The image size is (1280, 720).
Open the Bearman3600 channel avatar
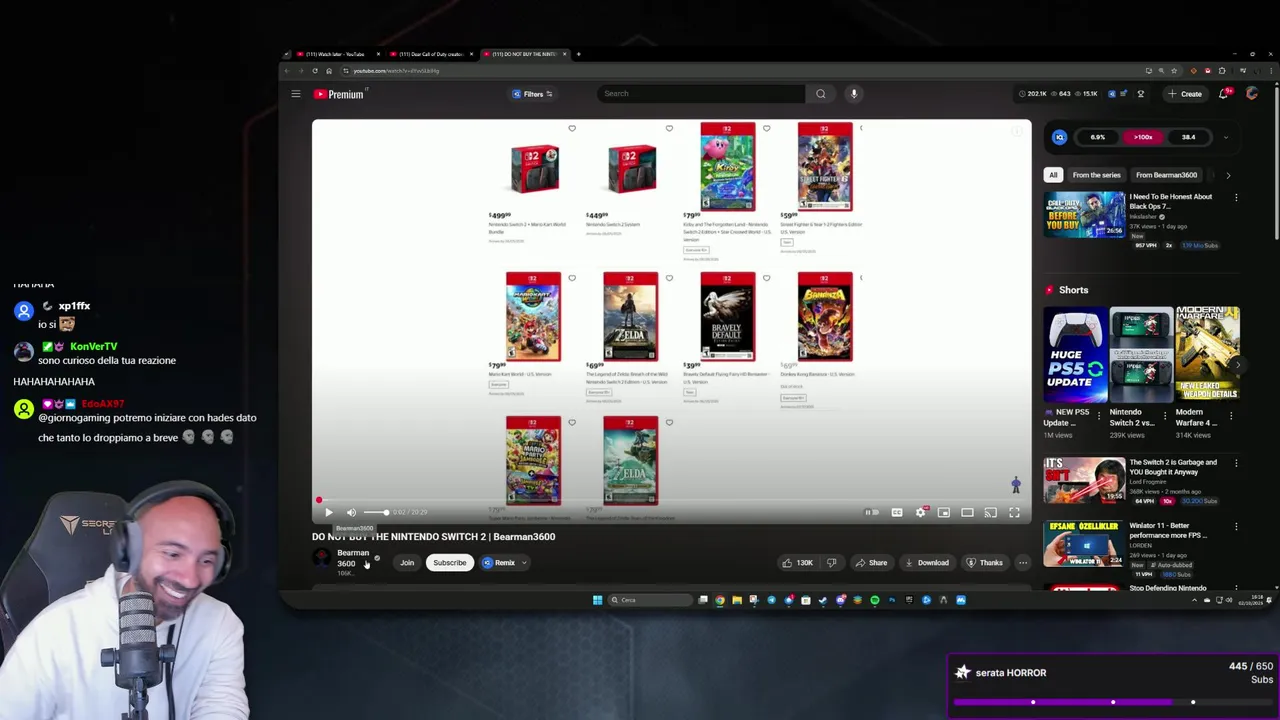pyautogui.click(x=321, y=558)
